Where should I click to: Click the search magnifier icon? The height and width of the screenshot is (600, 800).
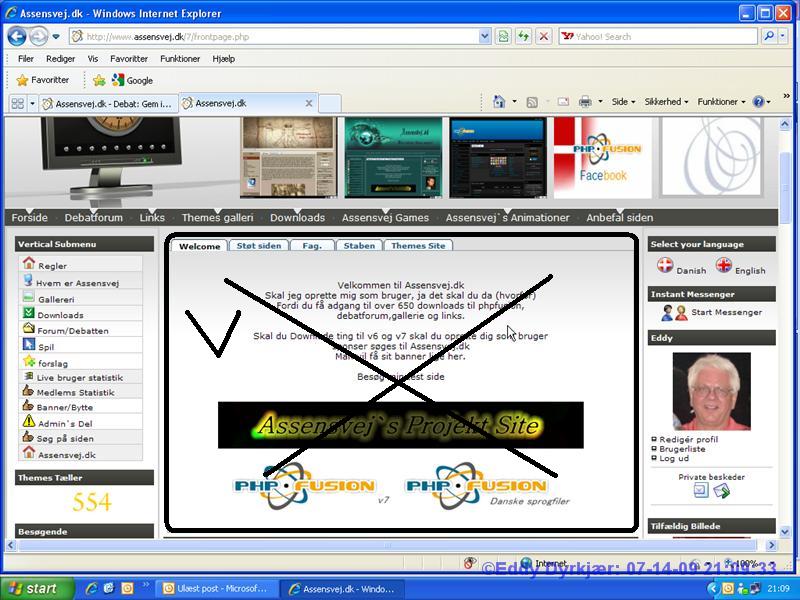[x=769, y=36]
